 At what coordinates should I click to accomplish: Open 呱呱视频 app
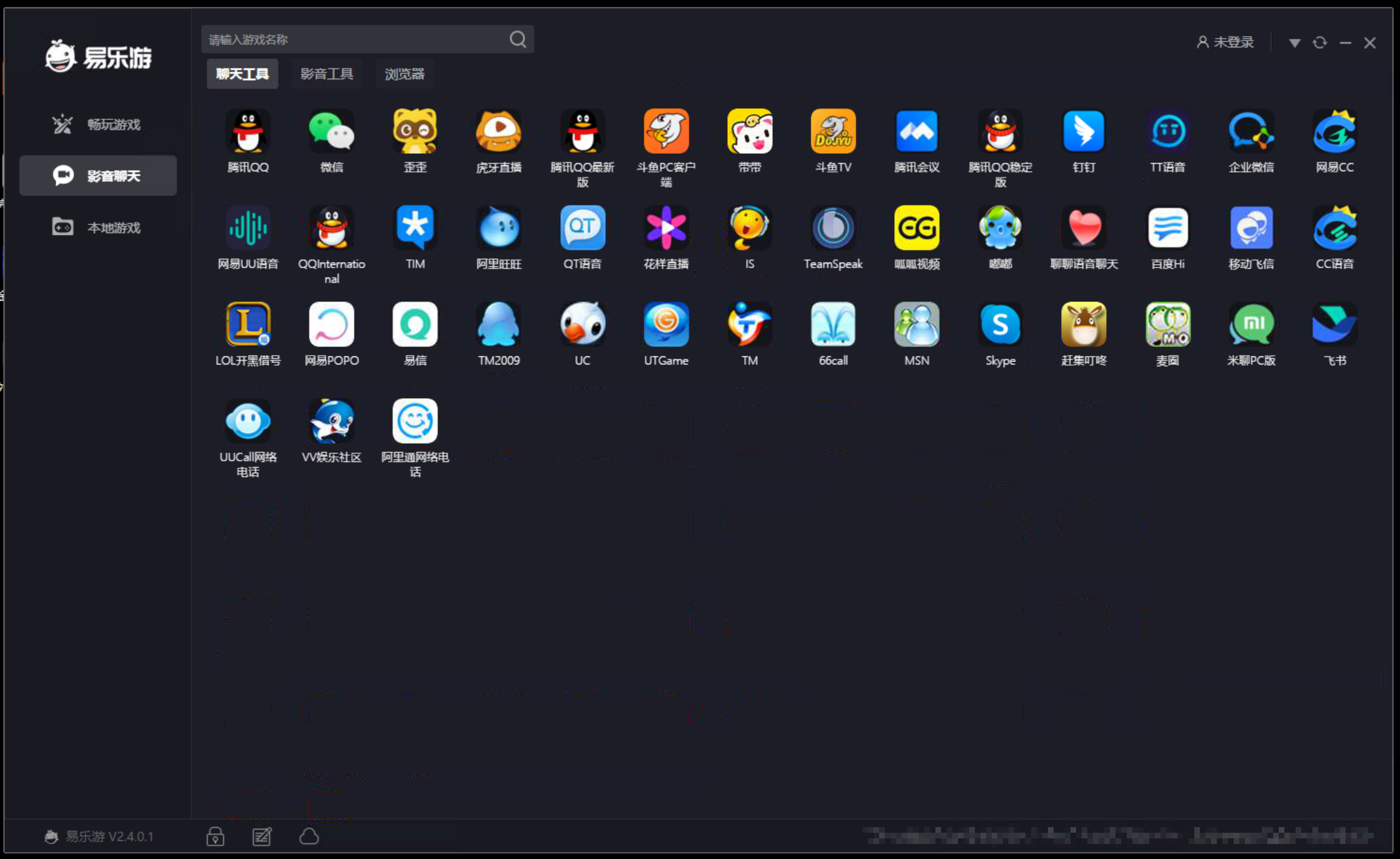[917, 228]
